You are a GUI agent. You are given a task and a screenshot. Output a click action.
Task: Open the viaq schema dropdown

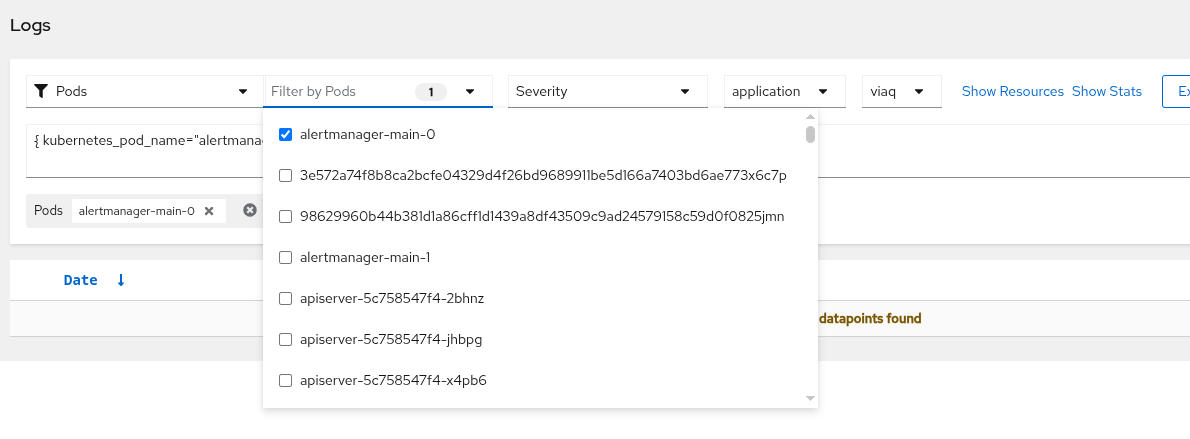pyautogui.click(x=901, y=91)
